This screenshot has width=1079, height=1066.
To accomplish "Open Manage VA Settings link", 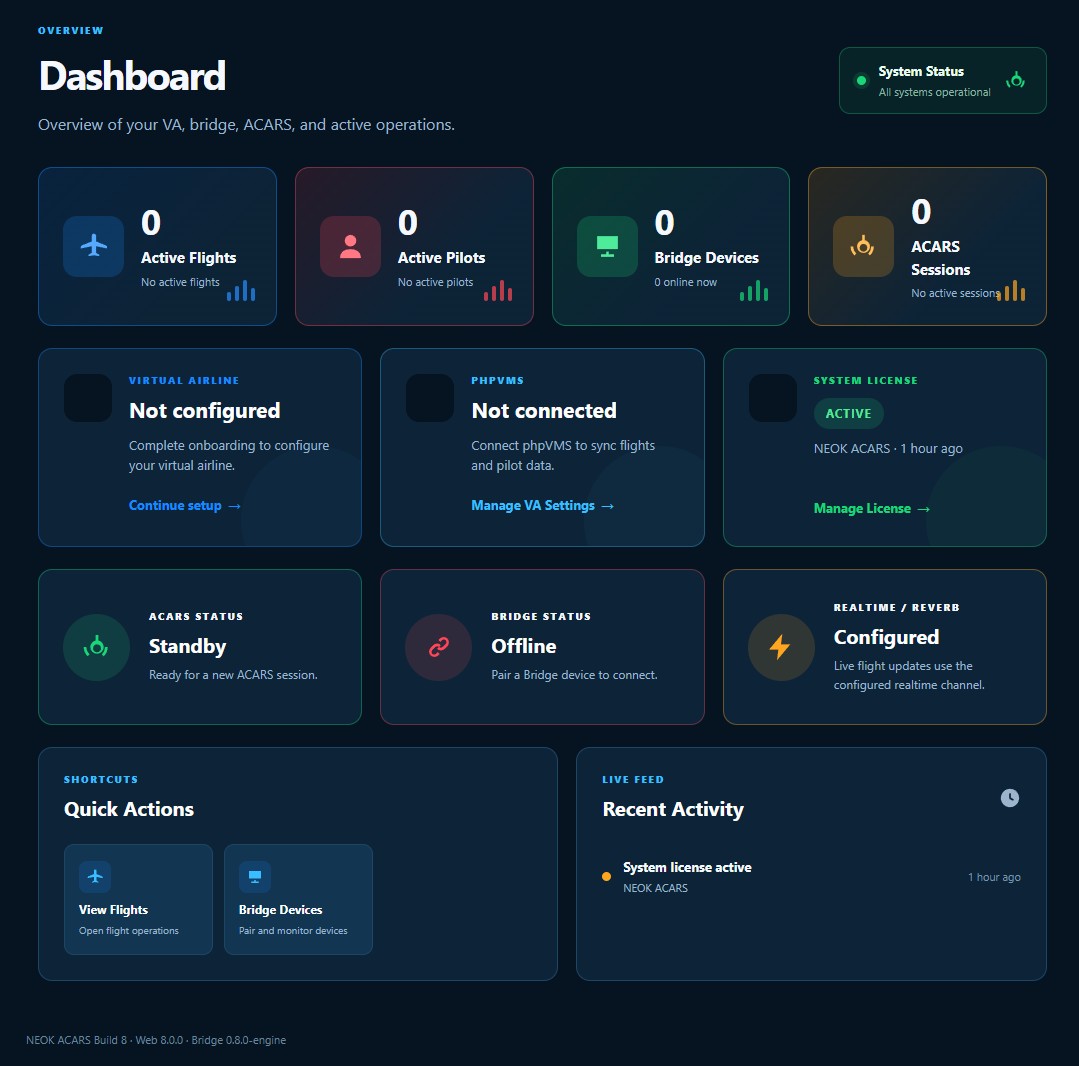I will (x=542, y=505).
